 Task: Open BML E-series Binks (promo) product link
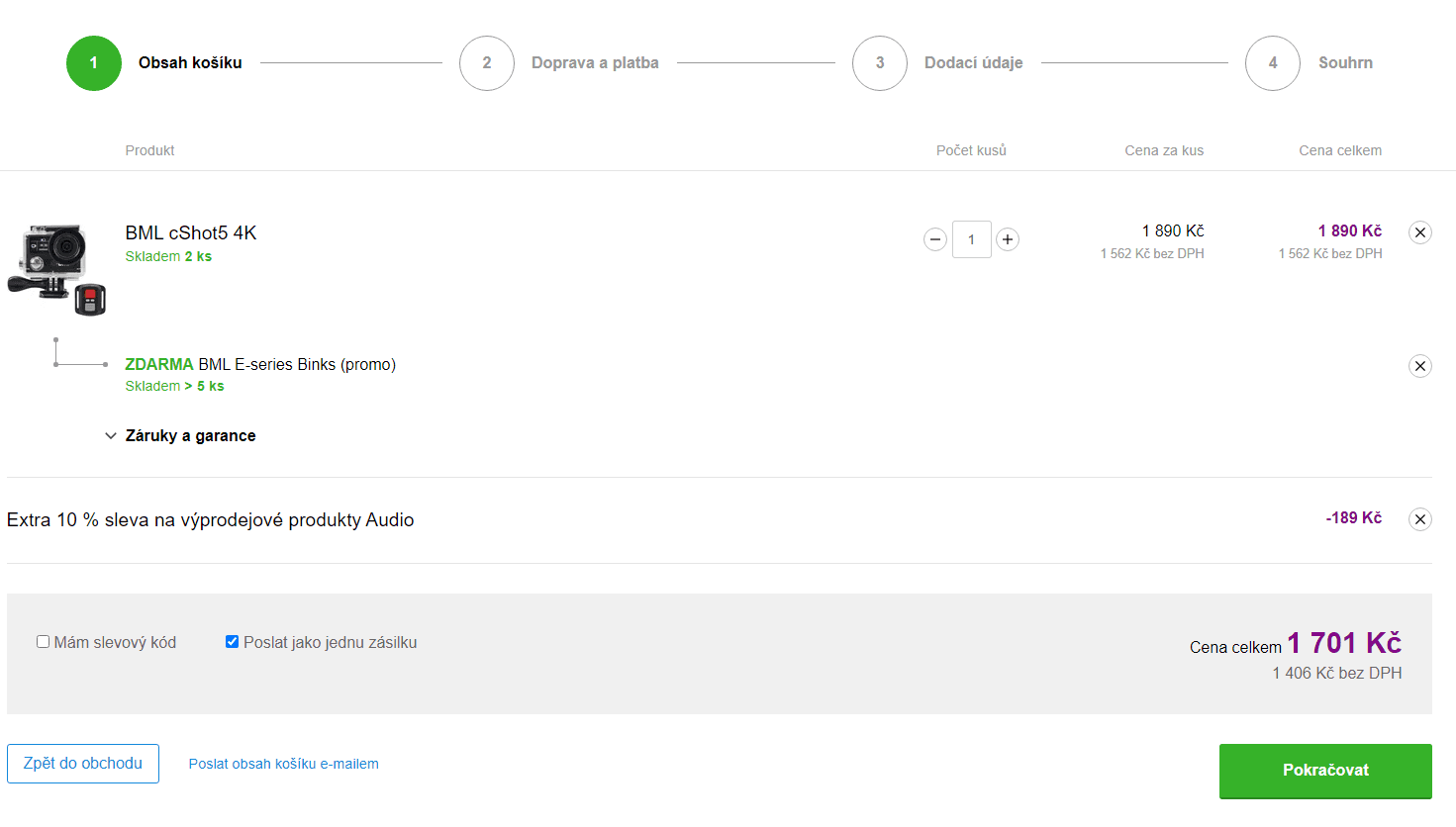297,364
